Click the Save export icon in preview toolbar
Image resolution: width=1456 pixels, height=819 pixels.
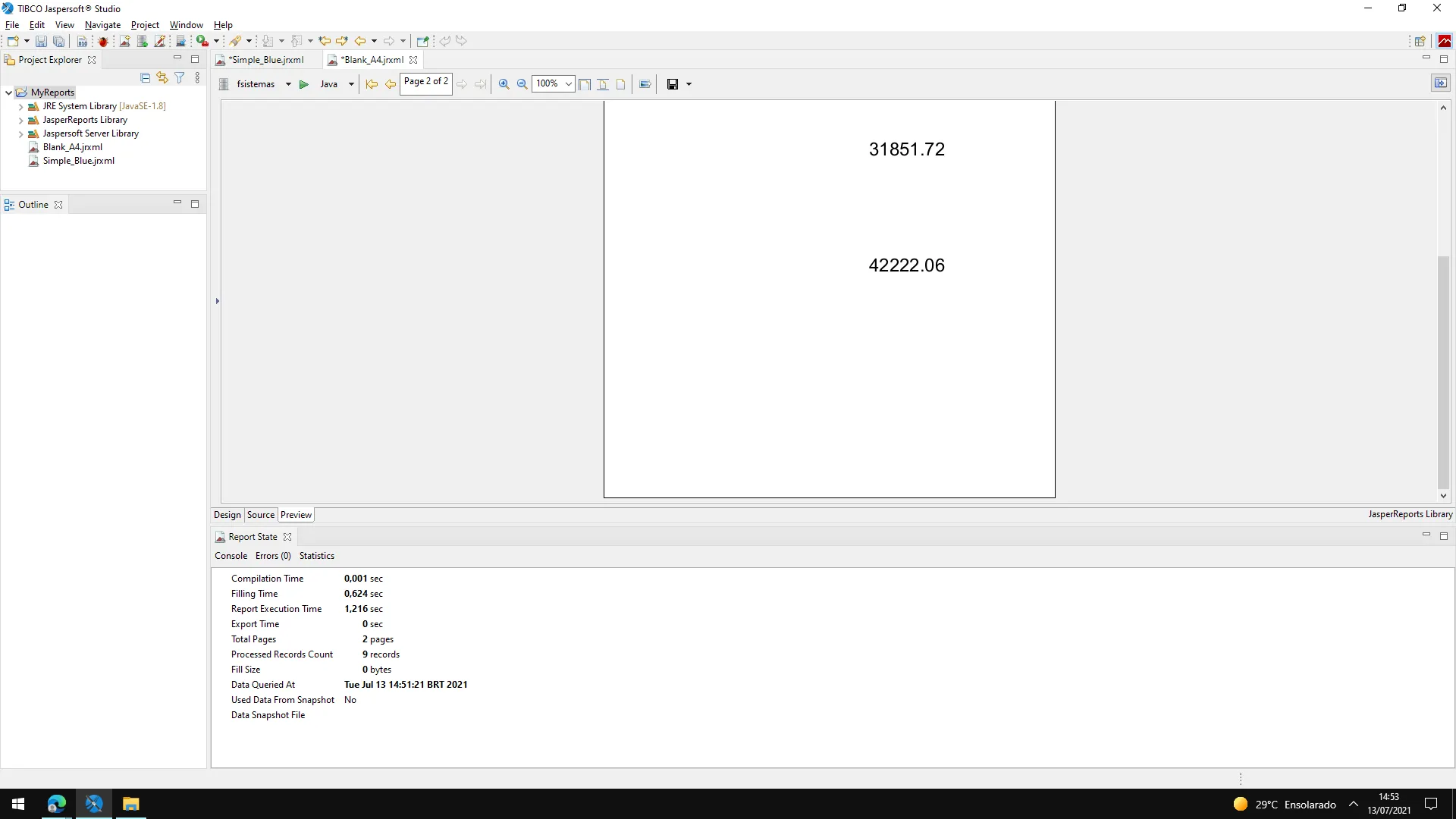672,84
